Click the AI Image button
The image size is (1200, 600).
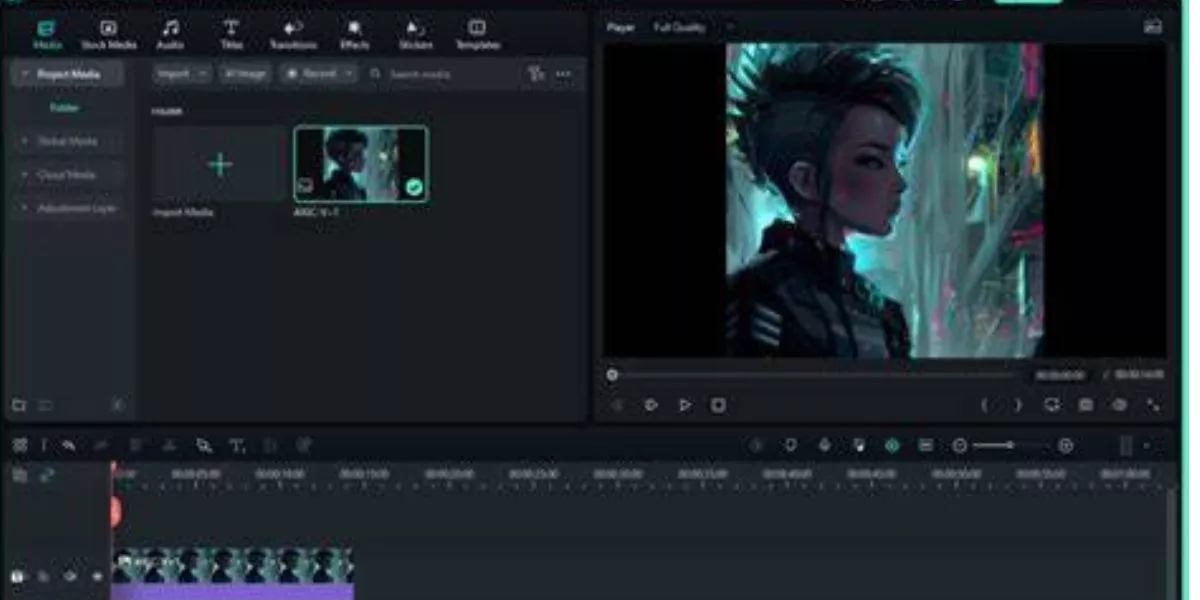point(245,74)
